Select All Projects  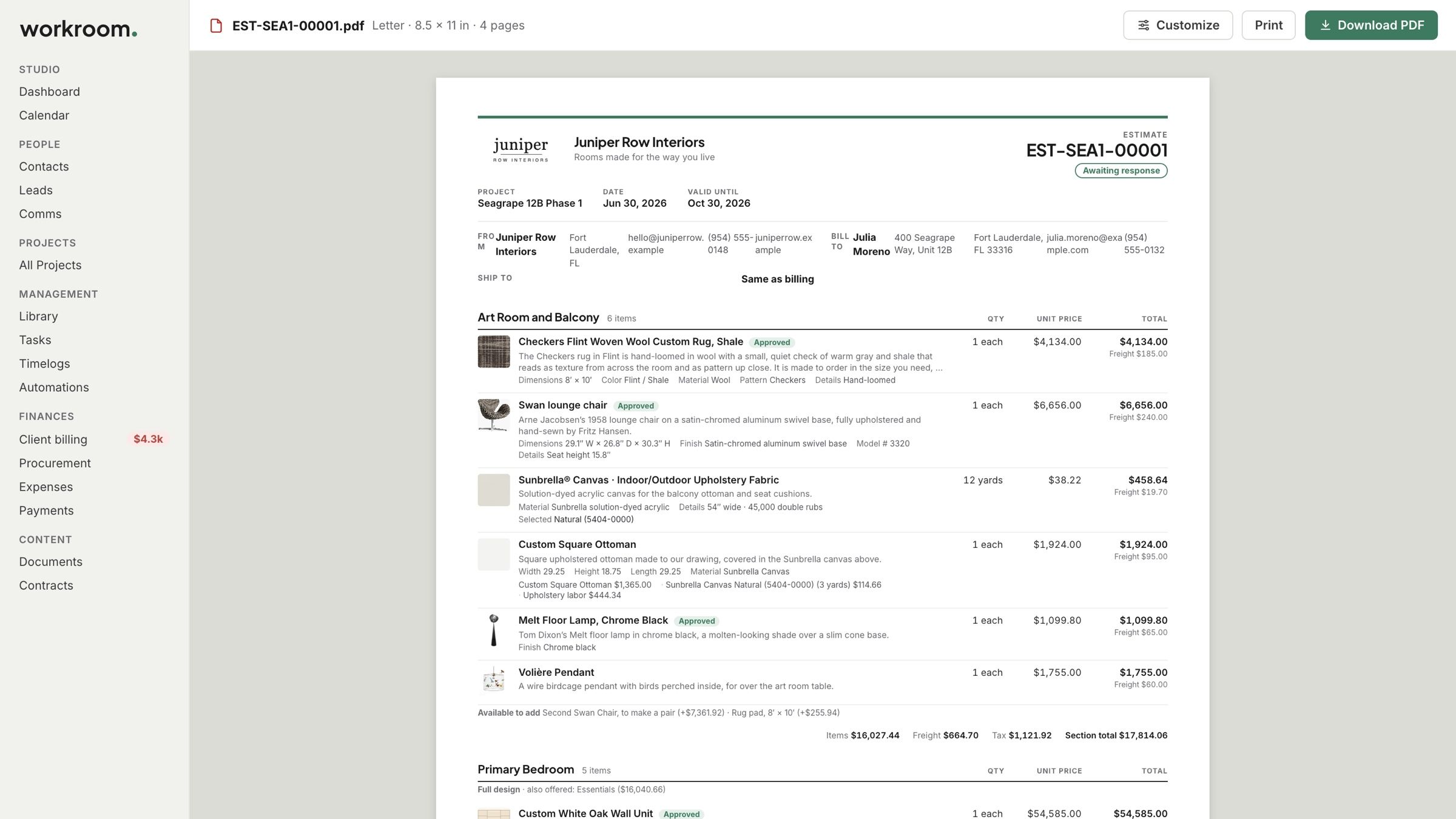tap(50, 265)
